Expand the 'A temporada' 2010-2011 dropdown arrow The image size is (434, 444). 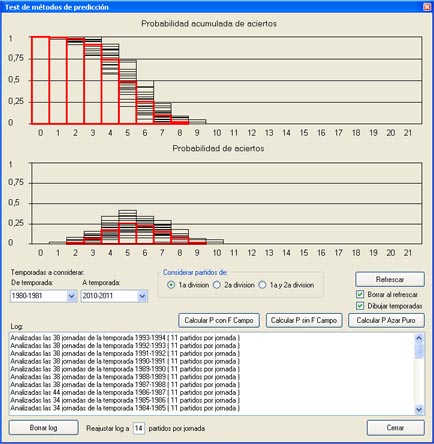142,296
